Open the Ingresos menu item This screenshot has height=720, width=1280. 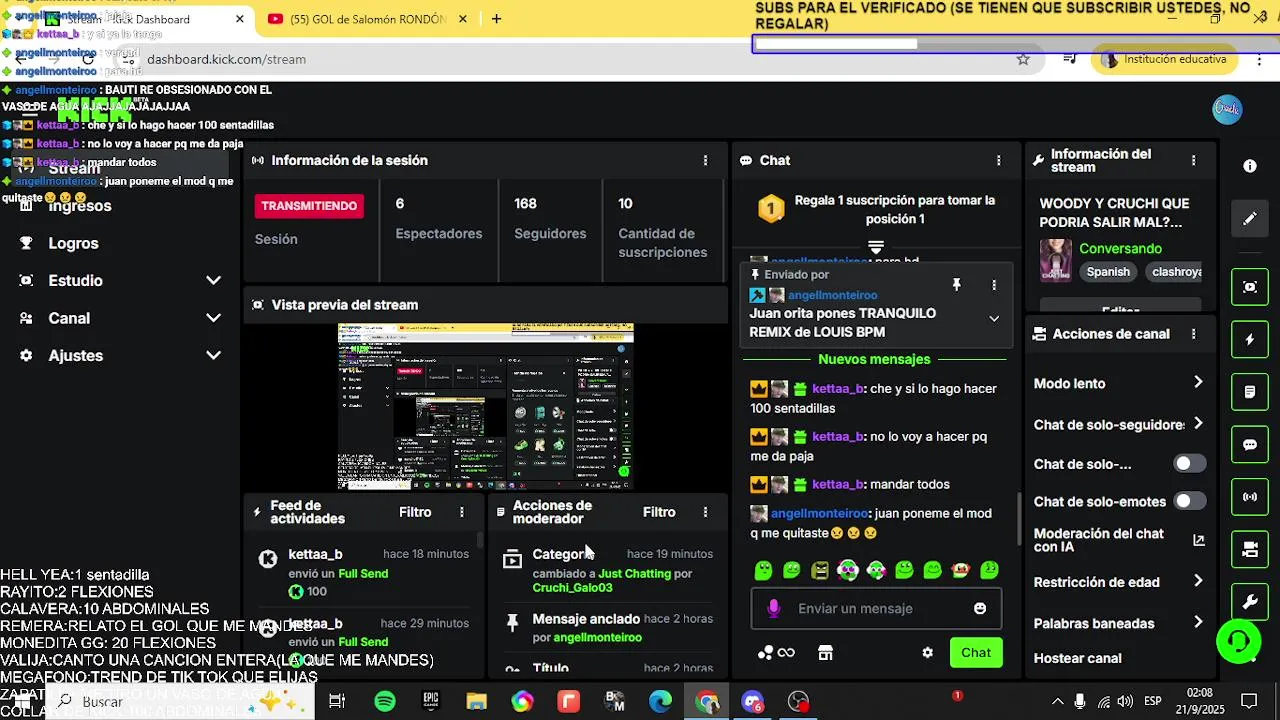click(x=80, y=206)
